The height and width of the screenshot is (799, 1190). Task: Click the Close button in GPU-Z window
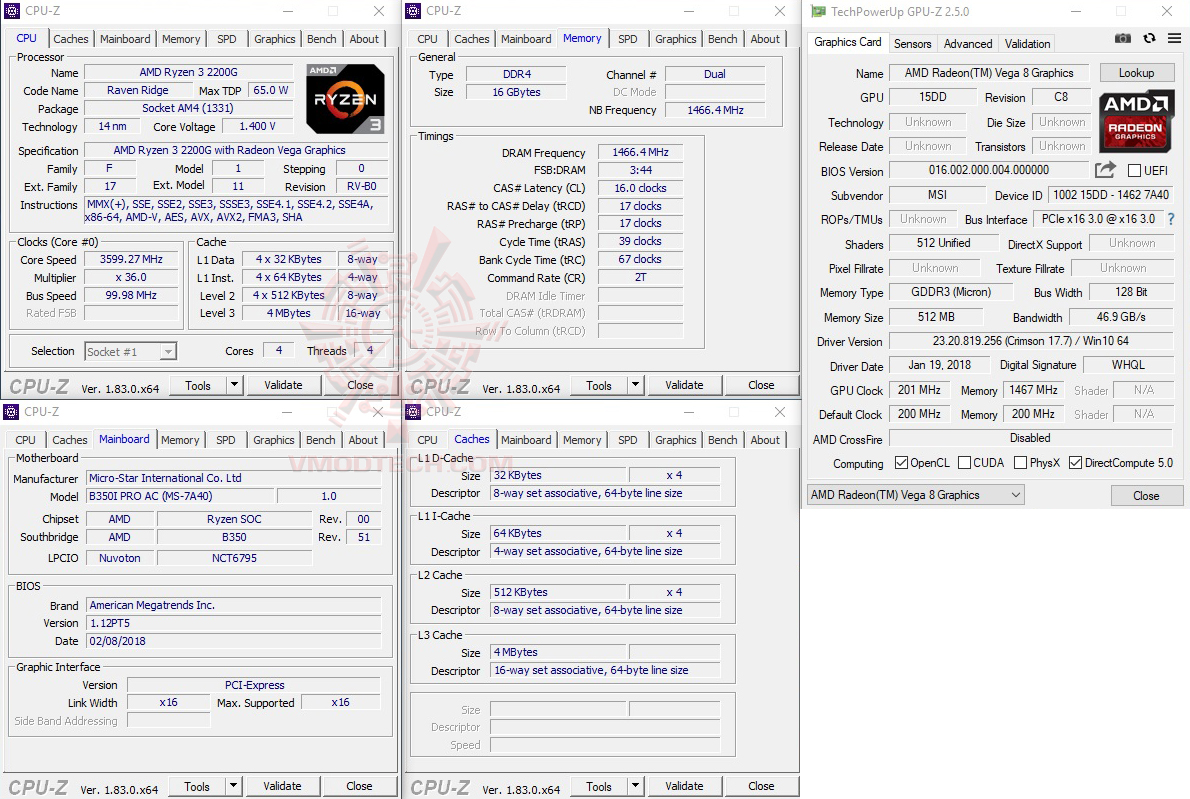(1146, 495)
